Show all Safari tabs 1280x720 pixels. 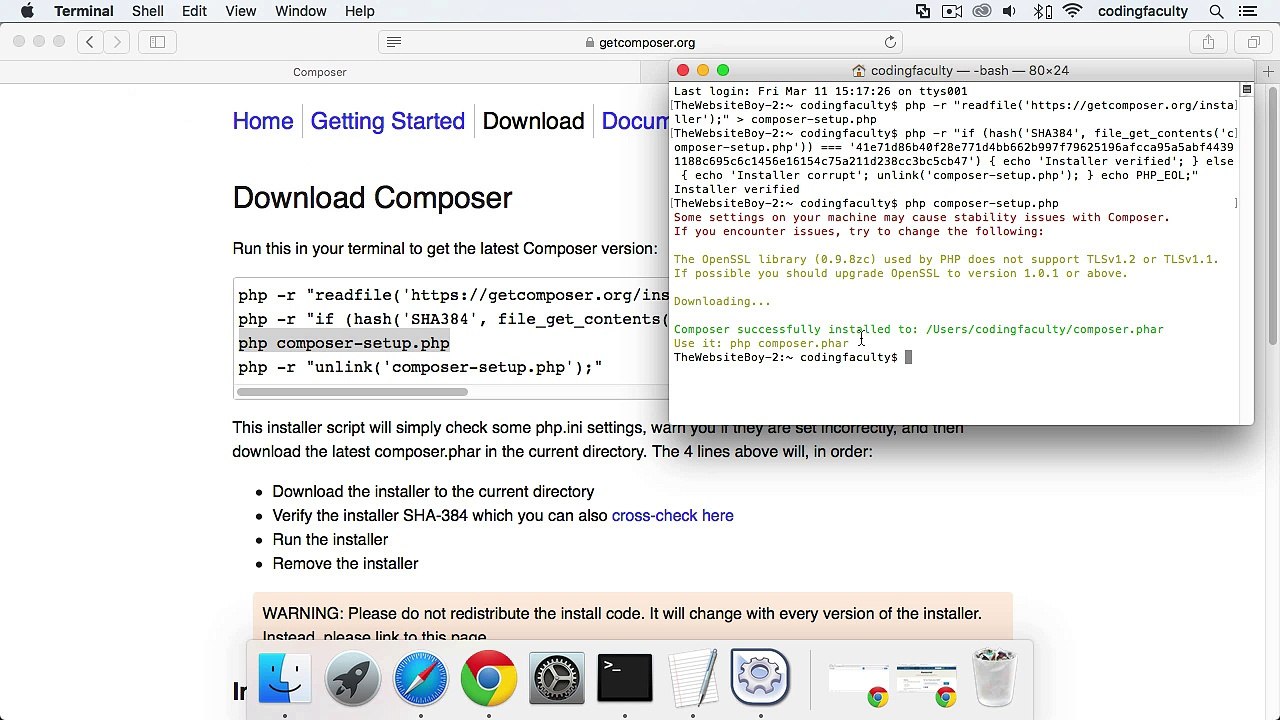tap(1253, 42)
